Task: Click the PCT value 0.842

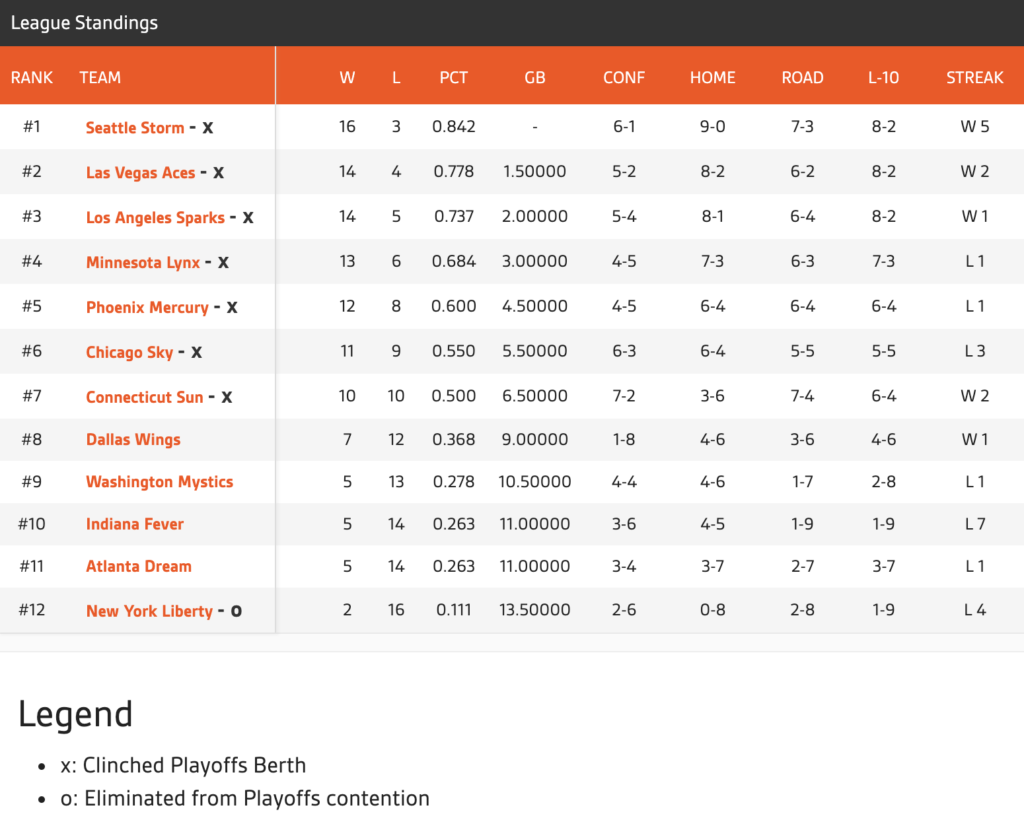Action: coord(453,127)
